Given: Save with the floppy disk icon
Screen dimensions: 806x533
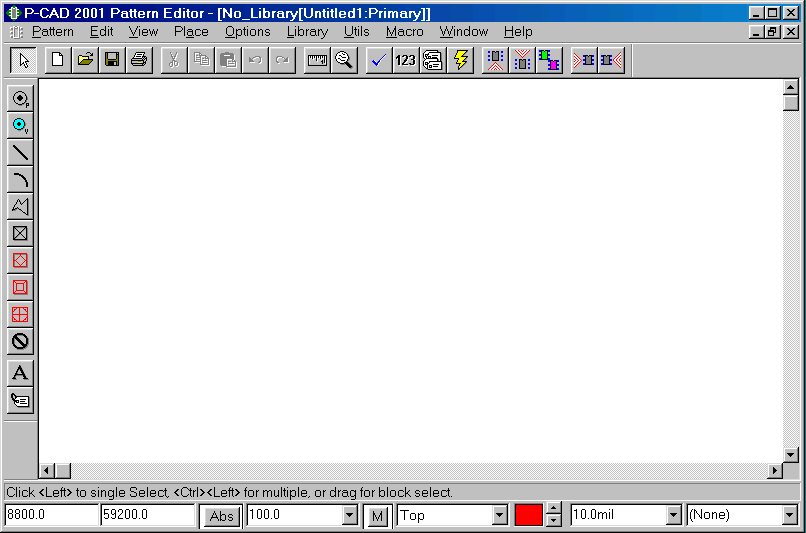Looking at the screenshot, I should tap(112, 60).
